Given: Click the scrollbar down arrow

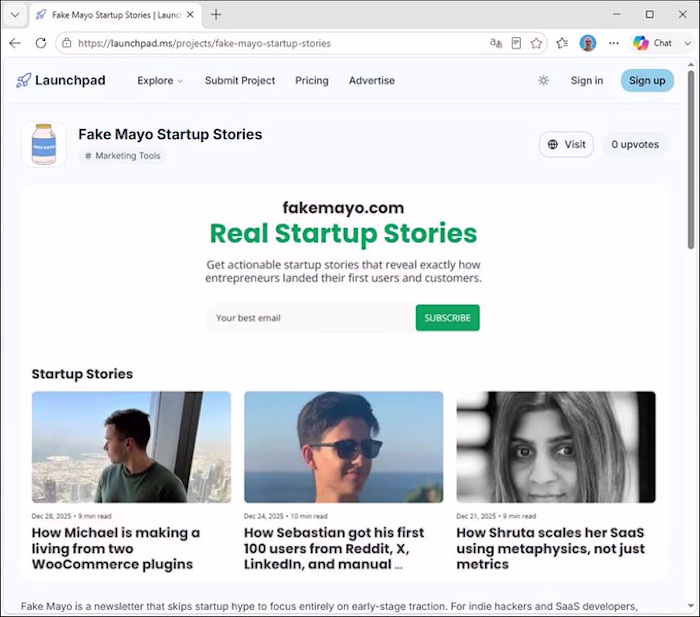Looking at the screenshot, I should (x=691, y=606).
